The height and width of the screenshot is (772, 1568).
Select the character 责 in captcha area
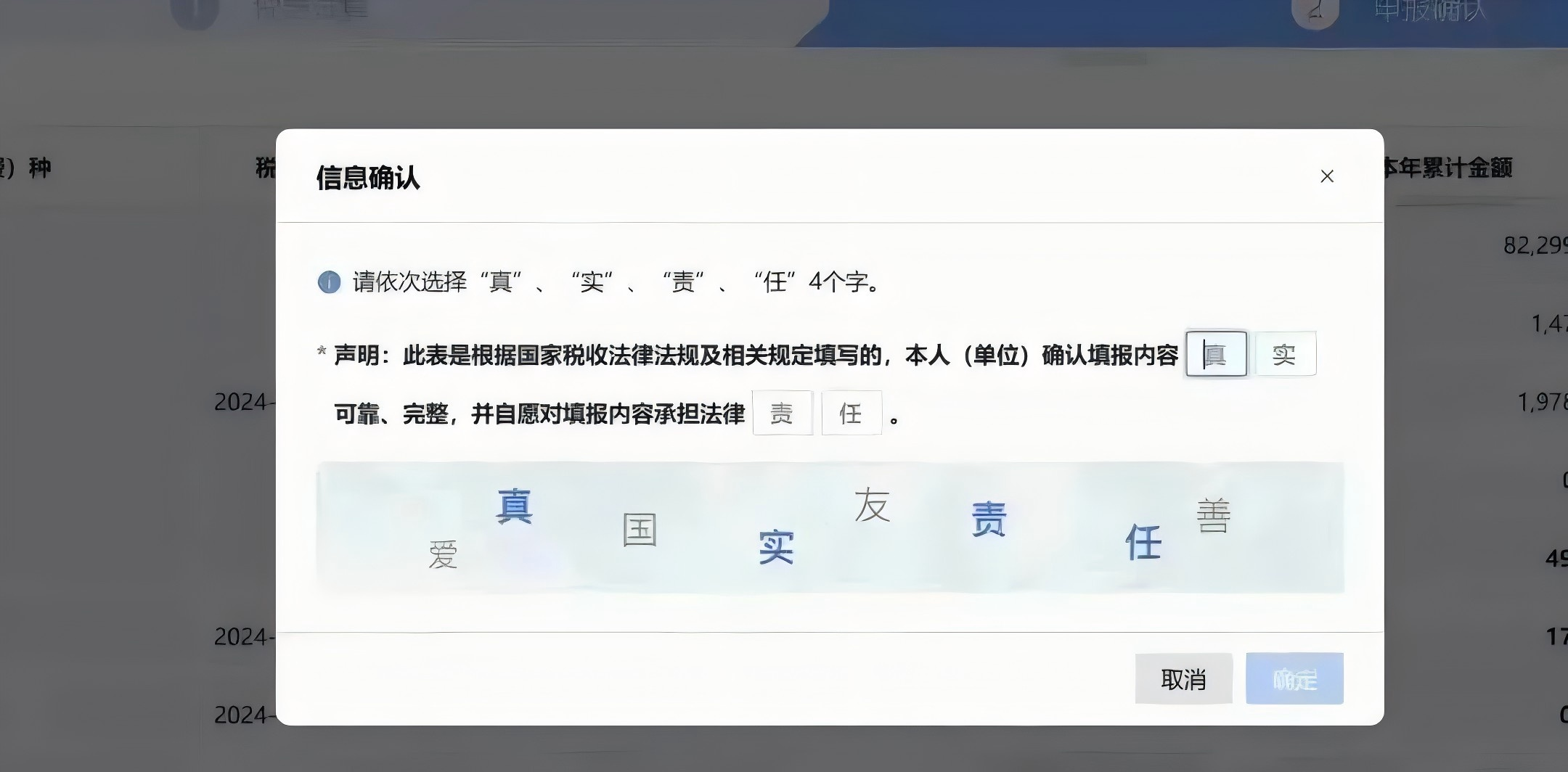989,520
